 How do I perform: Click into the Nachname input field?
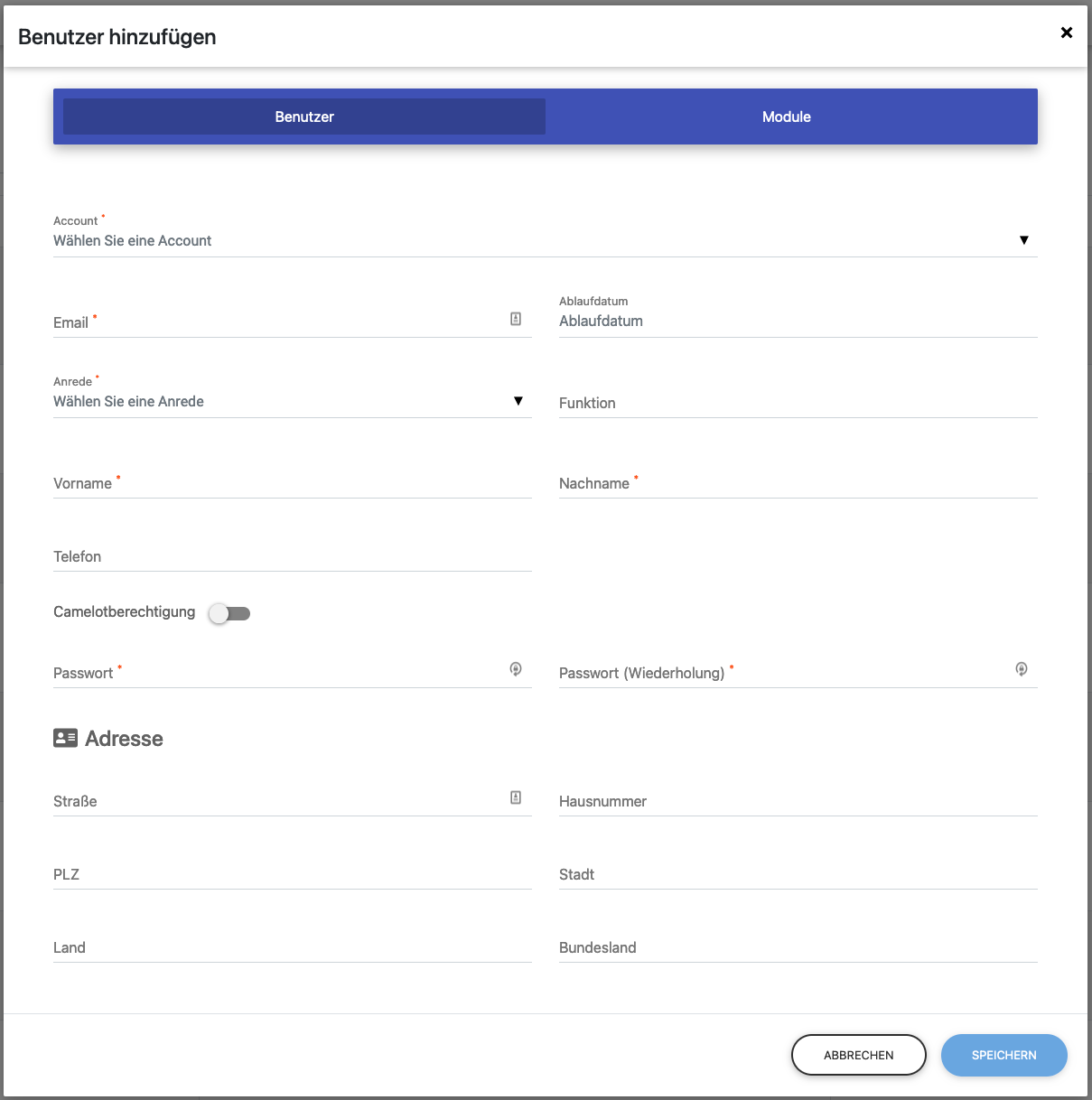click(798, 484)
